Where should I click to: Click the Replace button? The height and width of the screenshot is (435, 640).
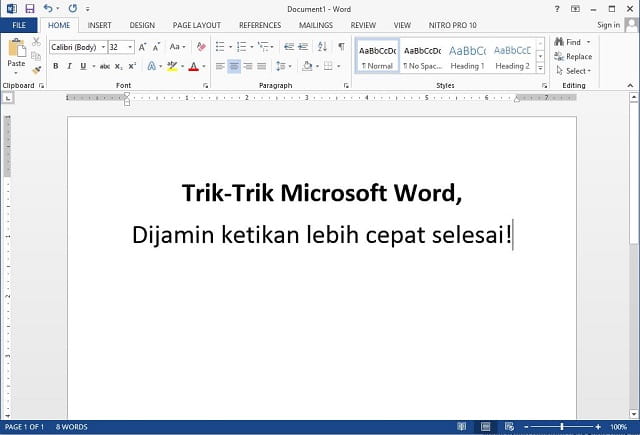(x=573, y=56)
